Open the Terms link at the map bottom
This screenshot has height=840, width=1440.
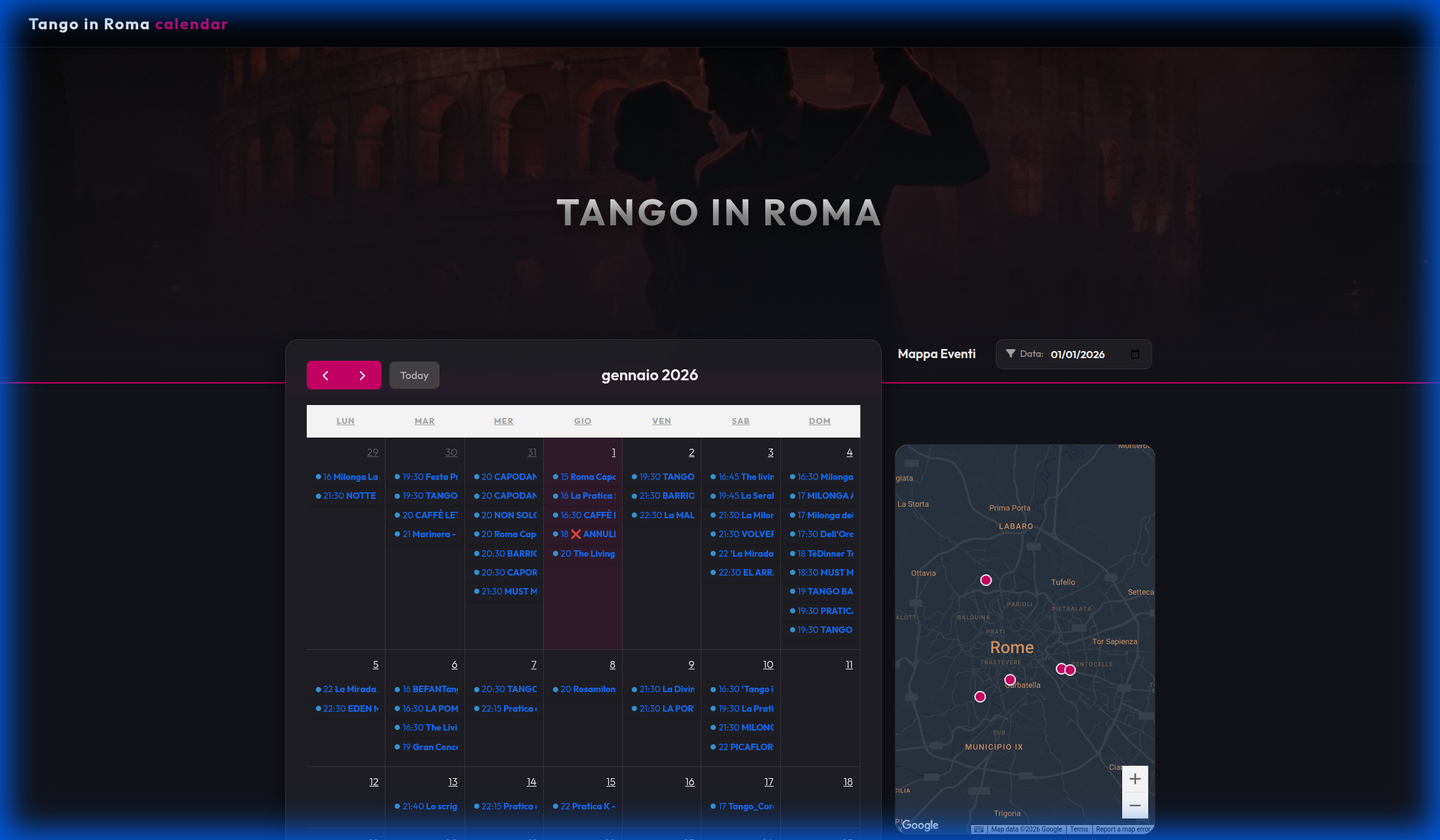tap(1079, 829)
